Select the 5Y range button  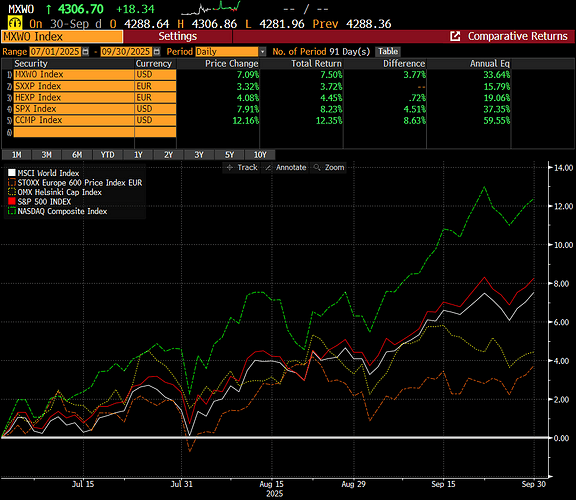tap(230, 155)
